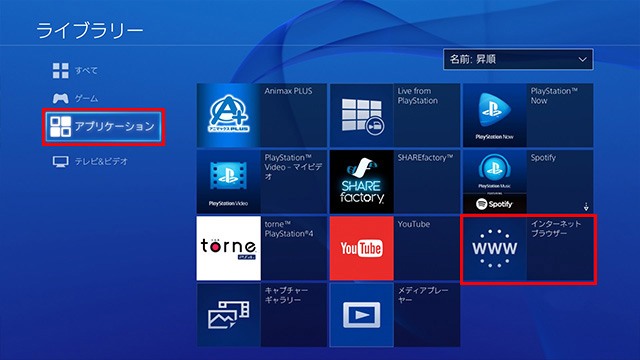Select the PlayStation Video icon

229,182
